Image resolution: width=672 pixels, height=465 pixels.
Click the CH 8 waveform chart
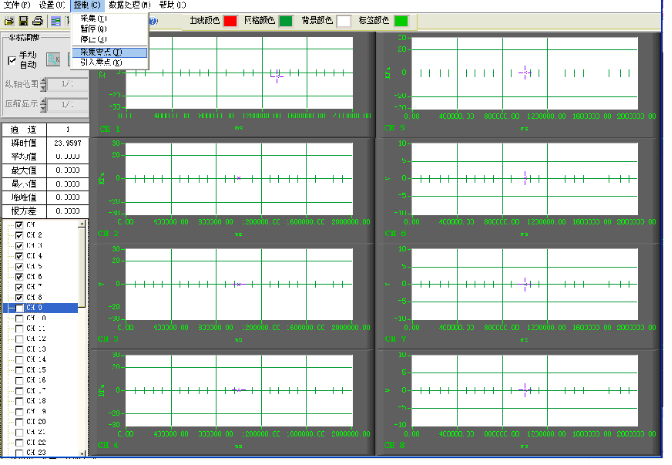pyautogui.click(x=525, y=391)
